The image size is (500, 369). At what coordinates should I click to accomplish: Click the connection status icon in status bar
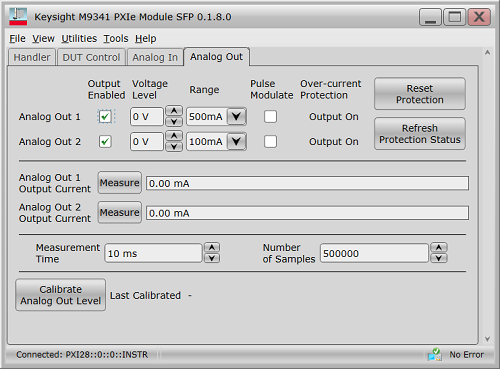pos(435,354)
